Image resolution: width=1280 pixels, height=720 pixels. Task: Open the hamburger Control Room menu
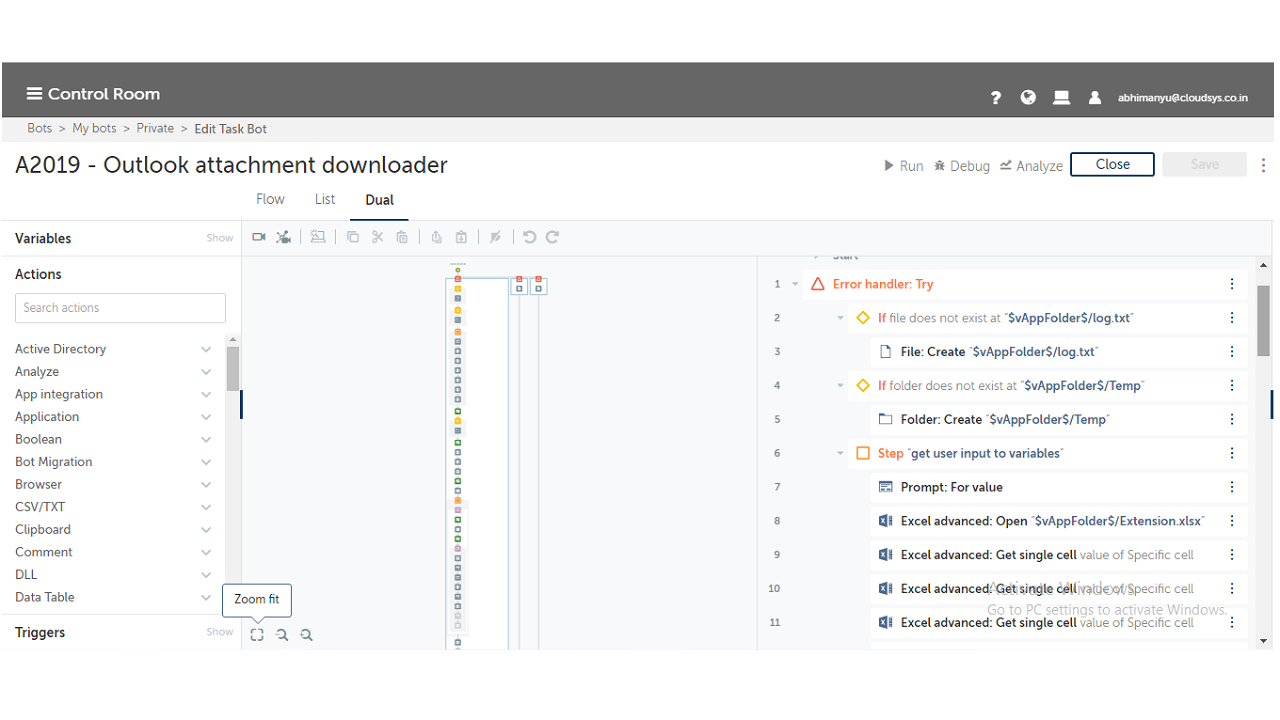tap(34, 94)
